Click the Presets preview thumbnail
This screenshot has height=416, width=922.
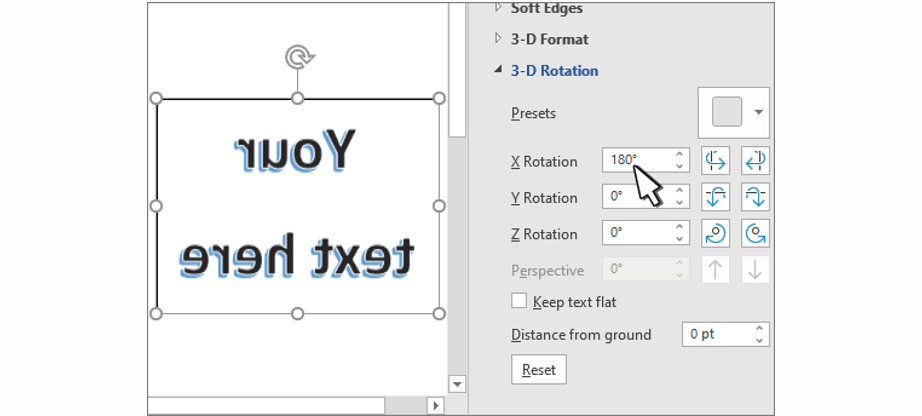(727, 112)
